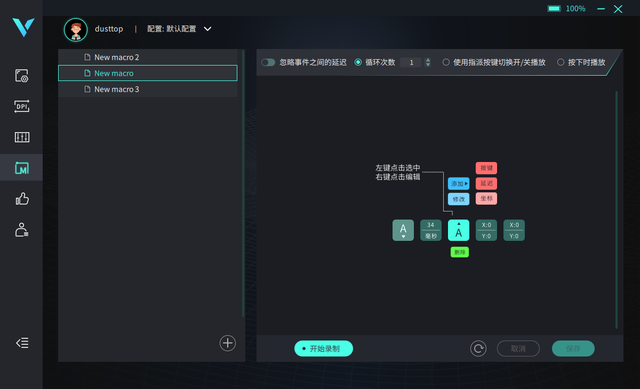This screenshot has width=640, height=389.
Task: Select 使用指派按键切换开/关播放 radio option
Action: coord(446,62)
